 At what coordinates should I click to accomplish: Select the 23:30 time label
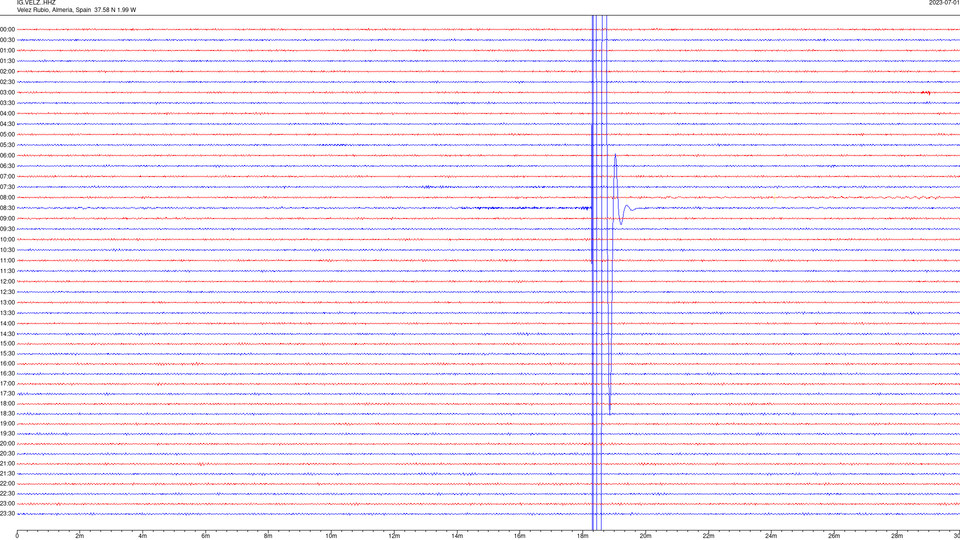coord(7,514)
